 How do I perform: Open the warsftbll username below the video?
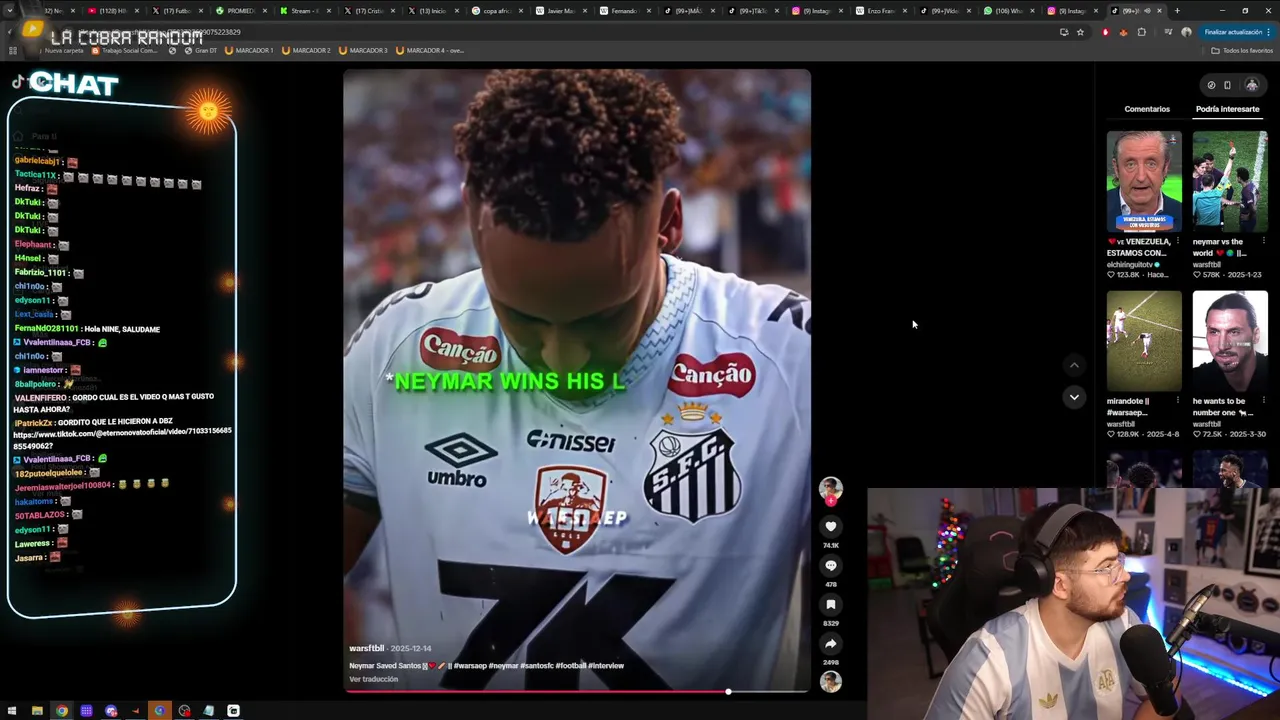pyautogui.click(x=366, y=648)
